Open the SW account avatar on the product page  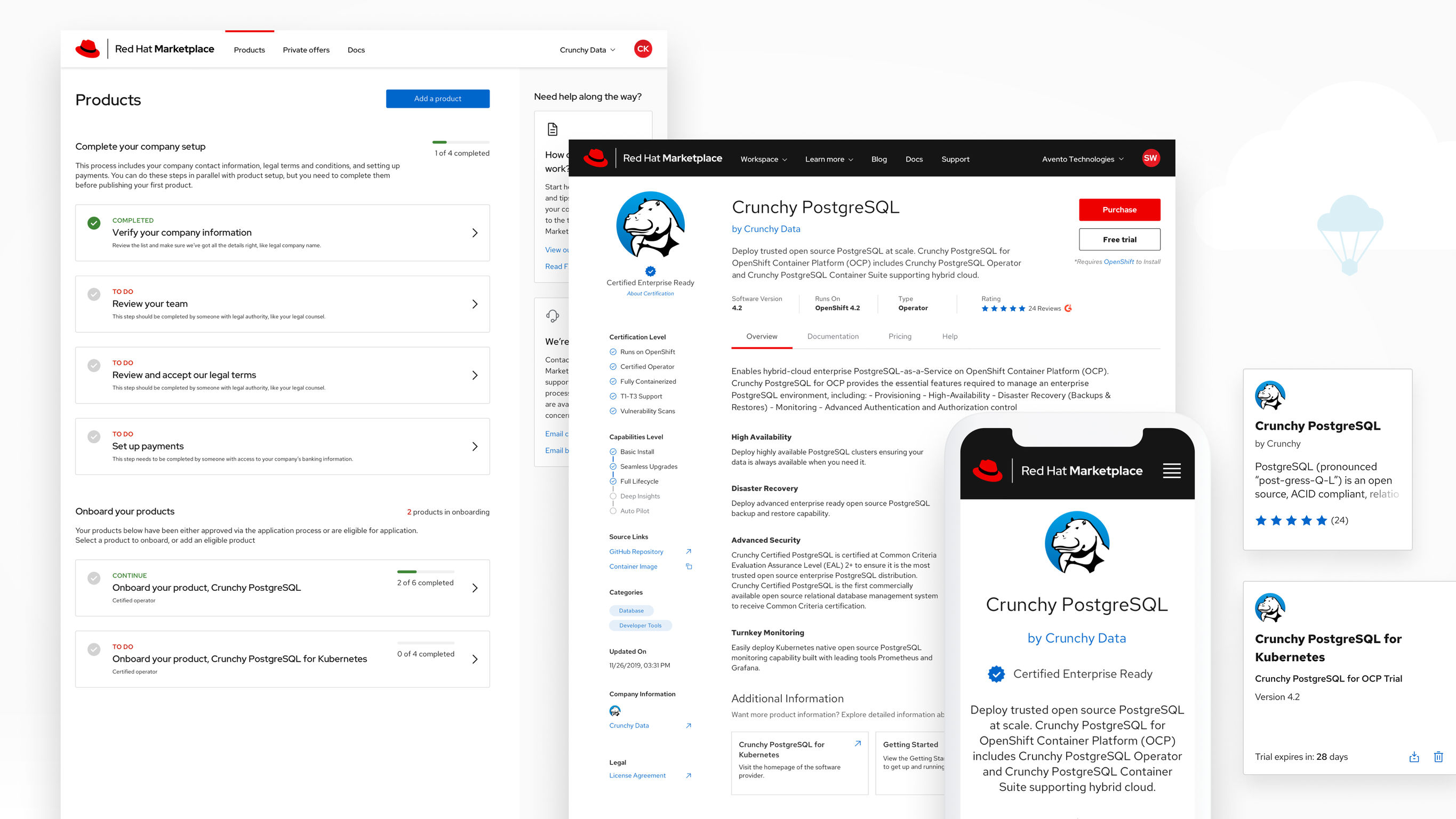click(1151, 158)
